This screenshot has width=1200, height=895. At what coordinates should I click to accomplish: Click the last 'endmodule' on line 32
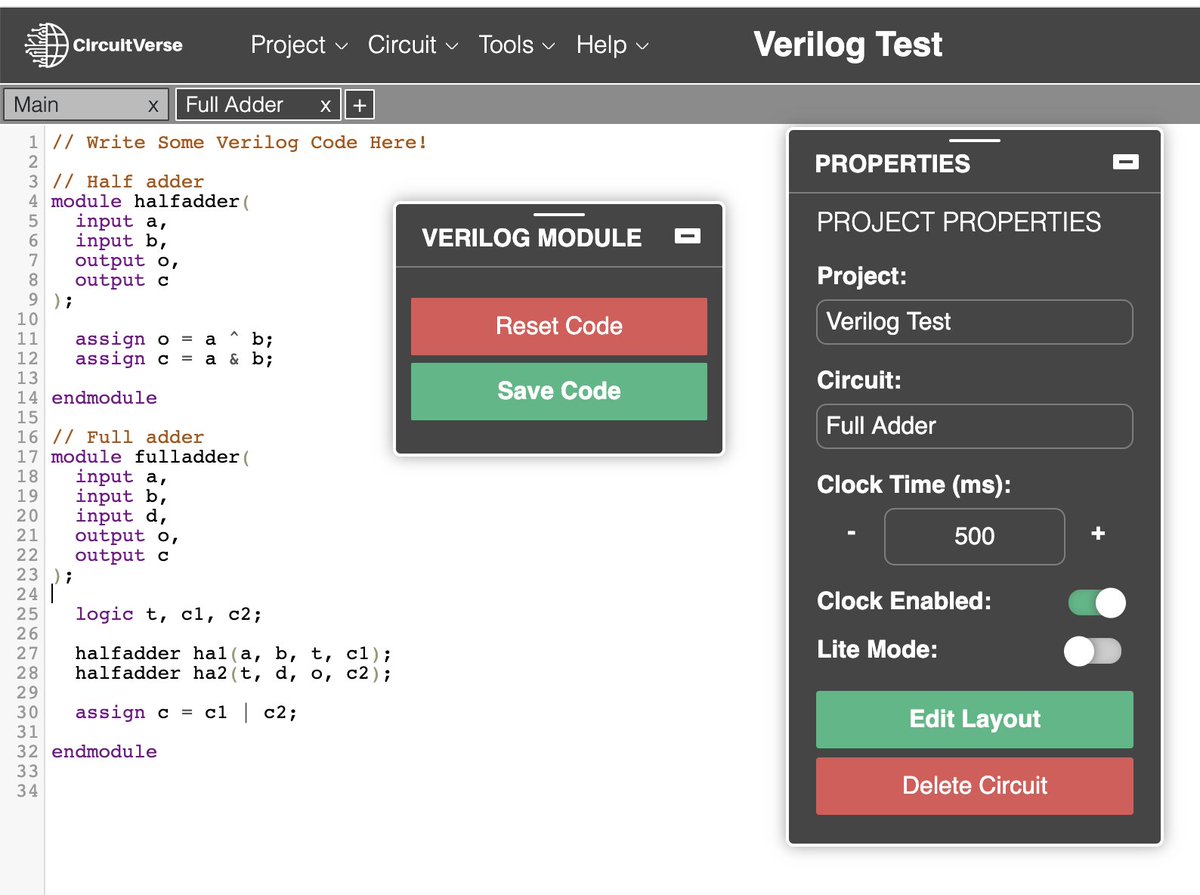click(x=104, y=751)
